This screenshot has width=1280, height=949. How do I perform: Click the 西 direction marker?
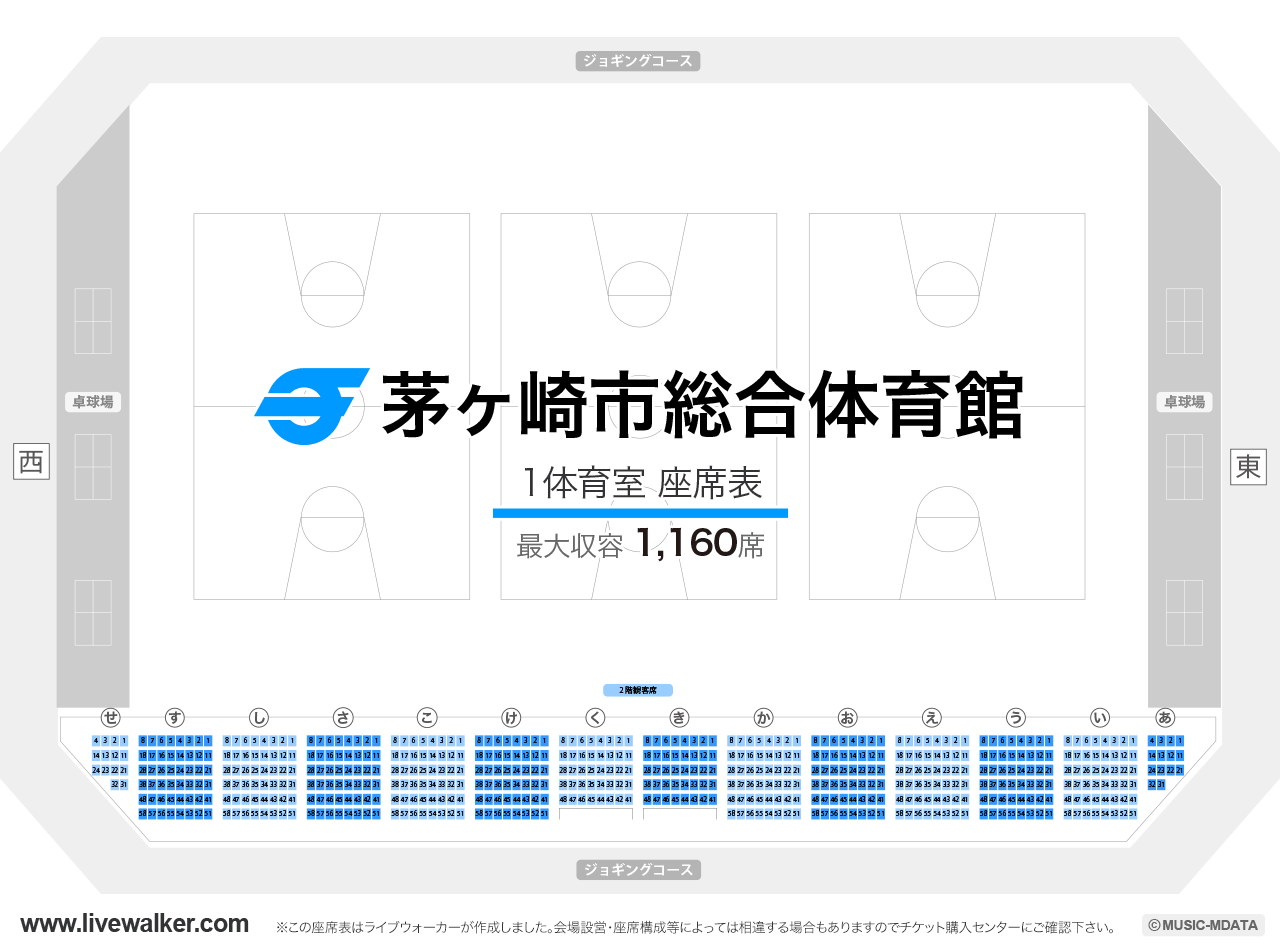(31, 462)
